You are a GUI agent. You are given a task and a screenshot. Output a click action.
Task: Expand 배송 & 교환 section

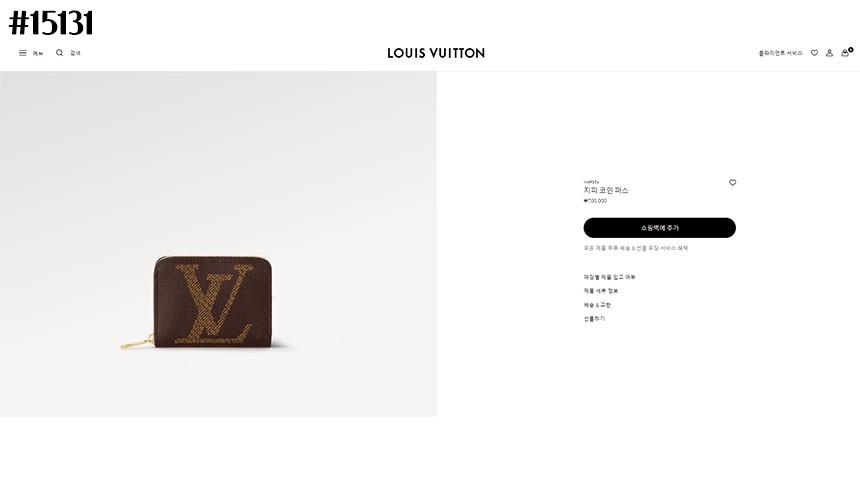click(597, 305)
